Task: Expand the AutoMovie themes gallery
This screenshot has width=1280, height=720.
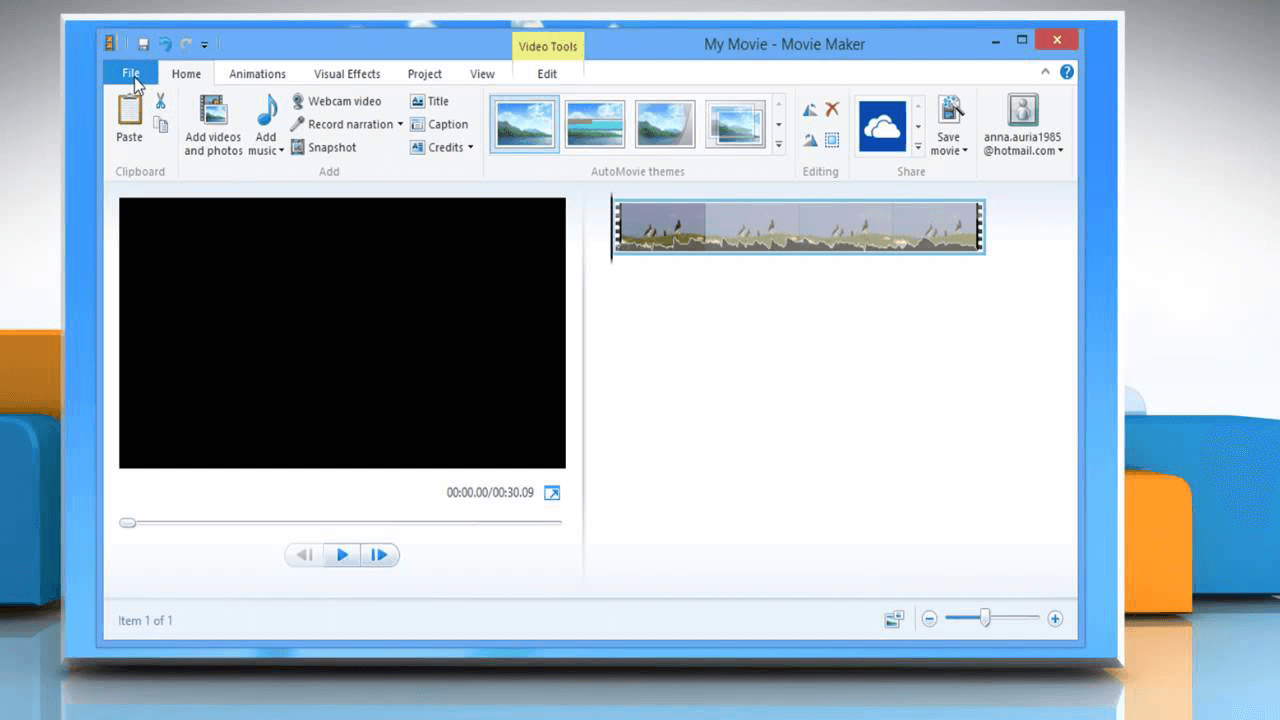Action: (778, 145)
